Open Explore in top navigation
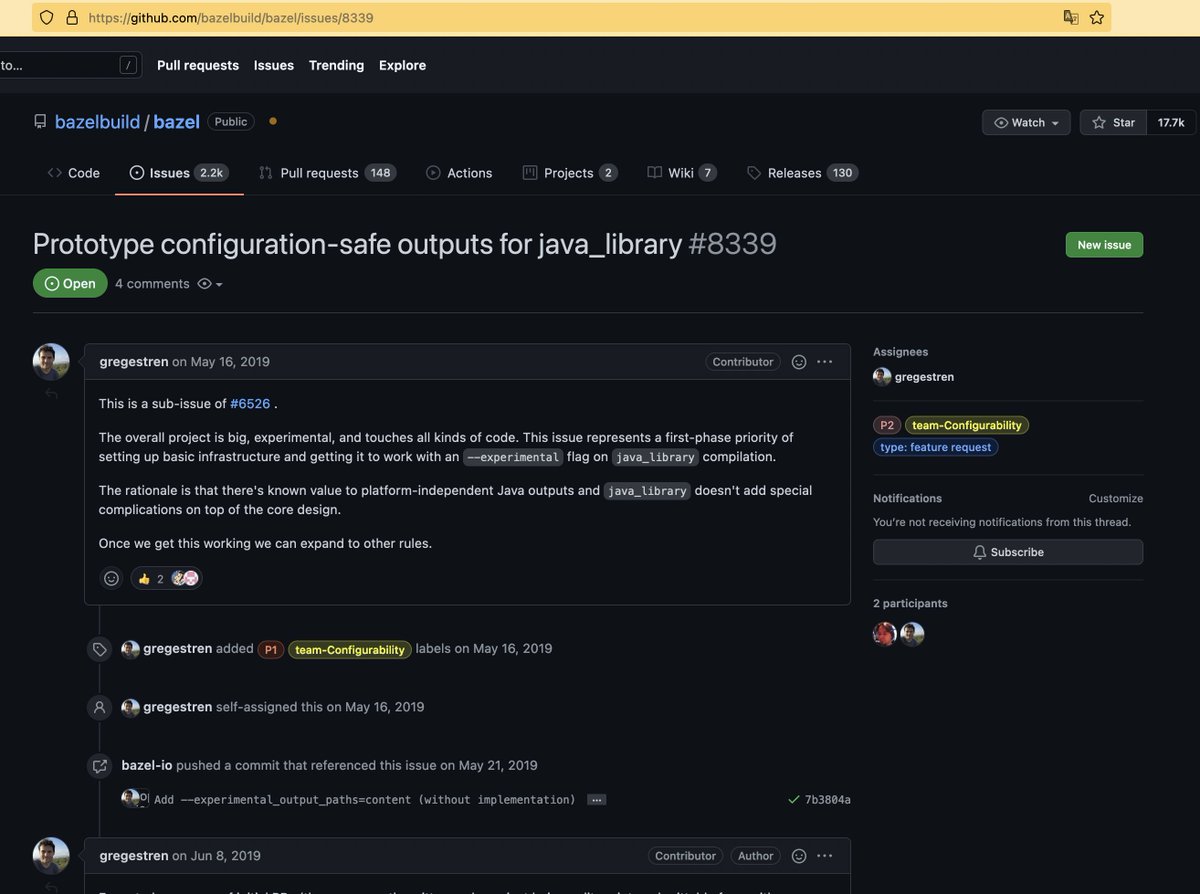Image resolution: width=1200 pixels, height=894 pixels. point(402,65)
